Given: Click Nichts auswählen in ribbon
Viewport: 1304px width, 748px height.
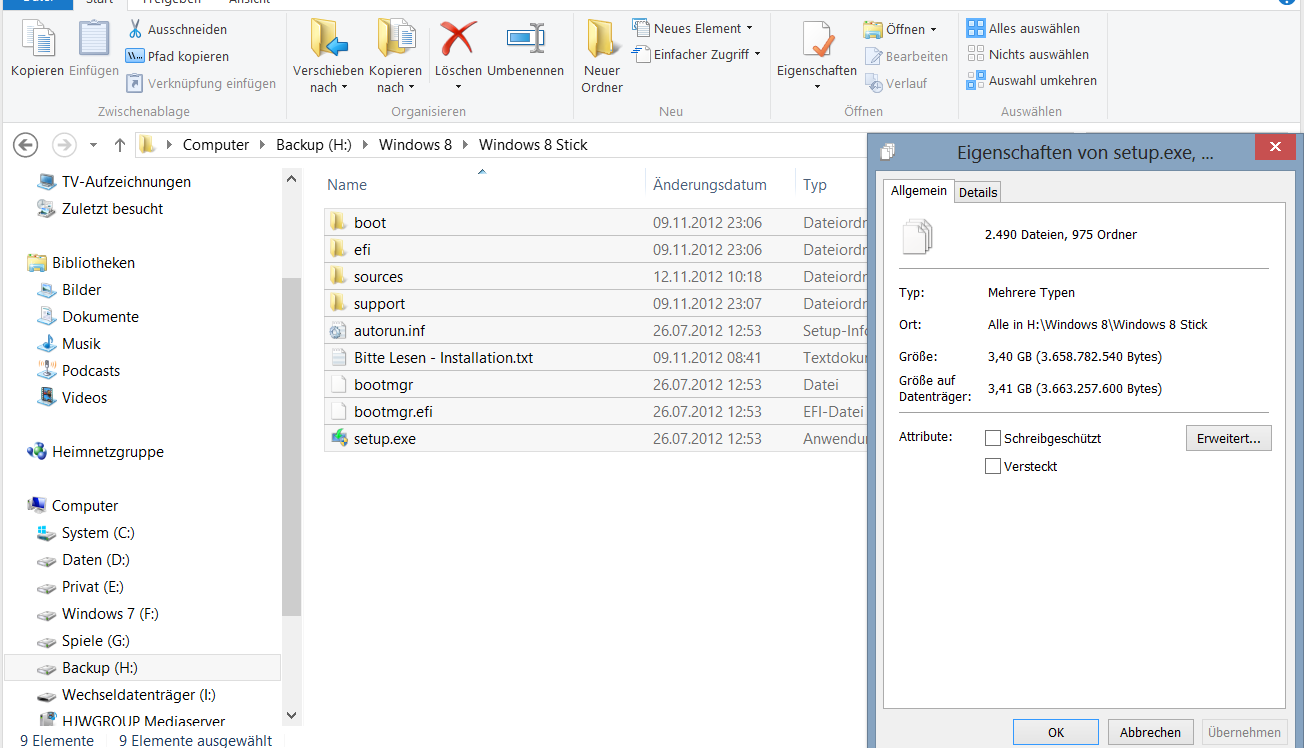Looking at the screenshot, I should (x=1028, y=55).
